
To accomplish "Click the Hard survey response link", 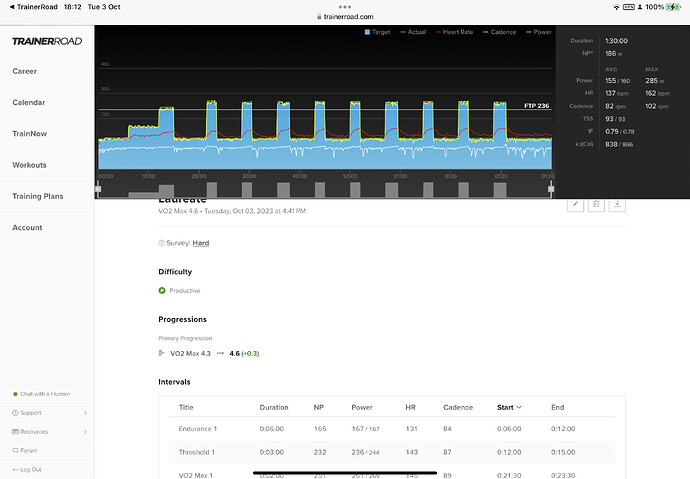I will pyautogui.click(x=201, y=243).
